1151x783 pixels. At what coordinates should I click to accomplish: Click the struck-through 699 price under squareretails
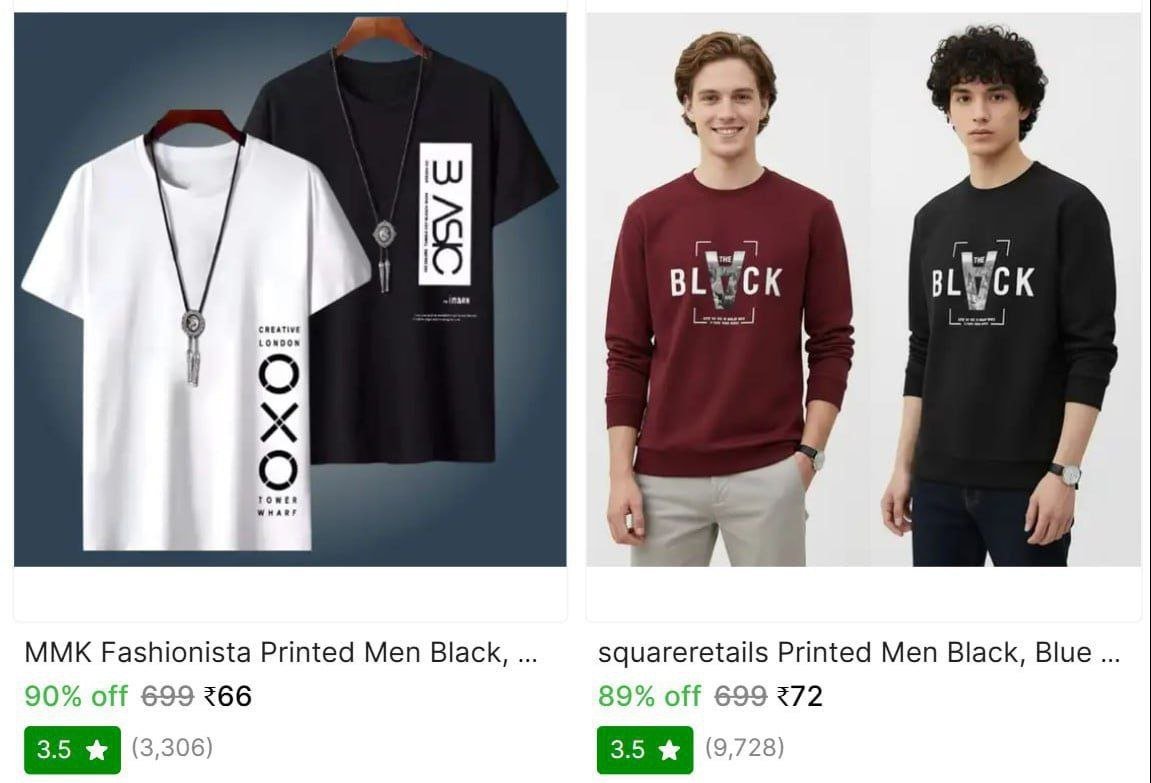click(x=740, y=696)
